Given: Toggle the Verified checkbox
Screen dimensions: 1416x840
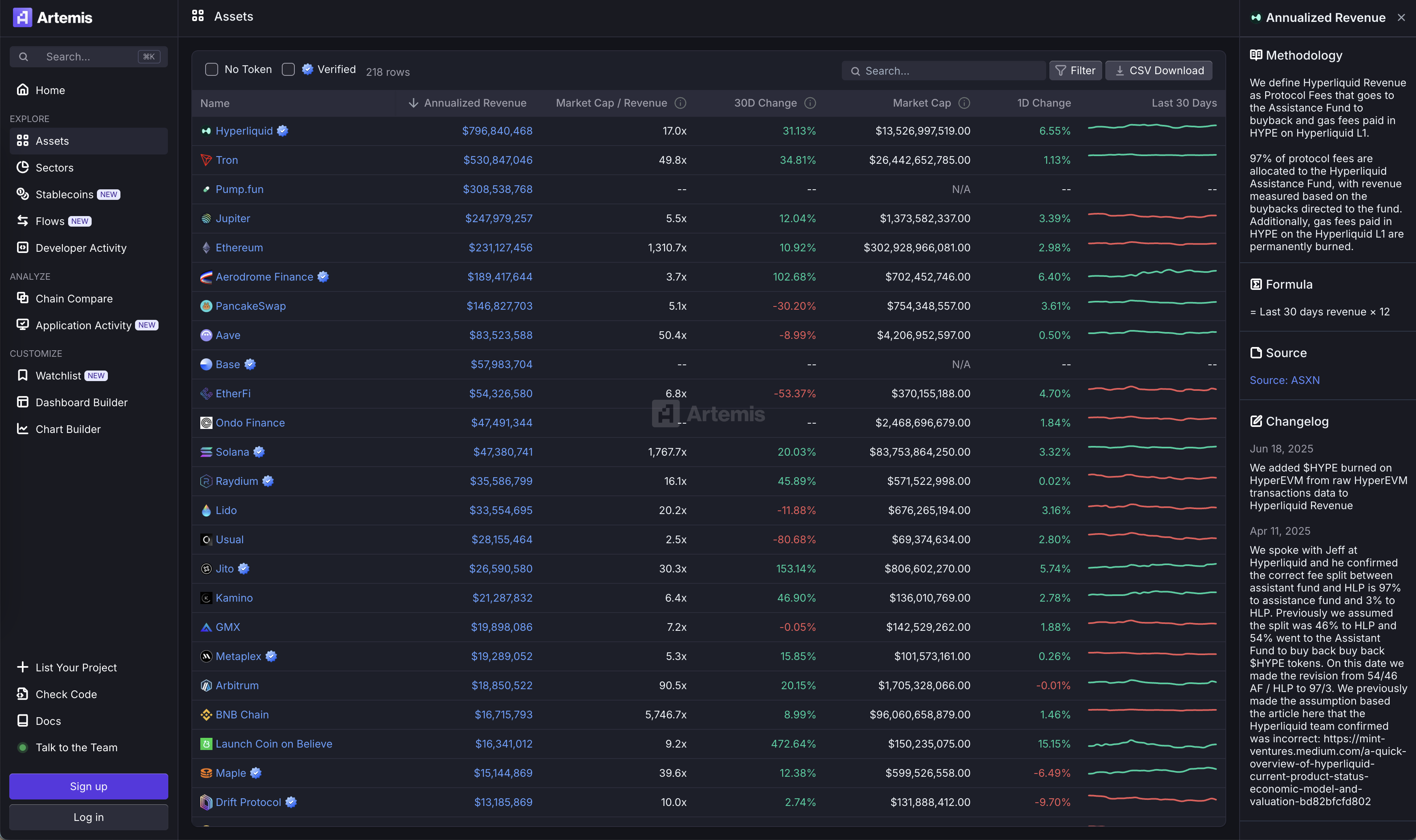Looking at the screenshot, I should [x=288, y=69].
